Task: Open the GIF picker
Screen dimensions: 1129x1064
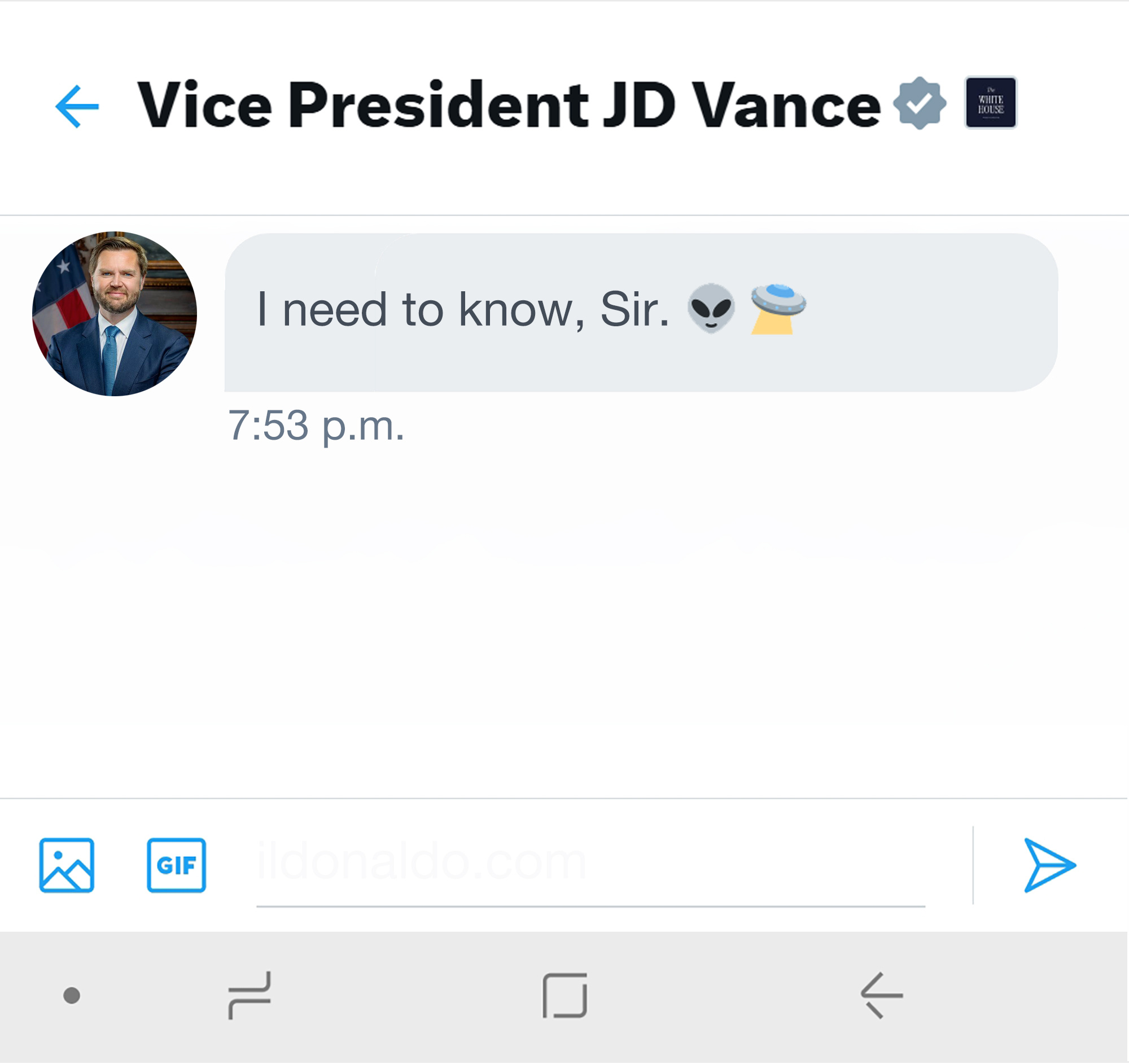Action: 177,866
